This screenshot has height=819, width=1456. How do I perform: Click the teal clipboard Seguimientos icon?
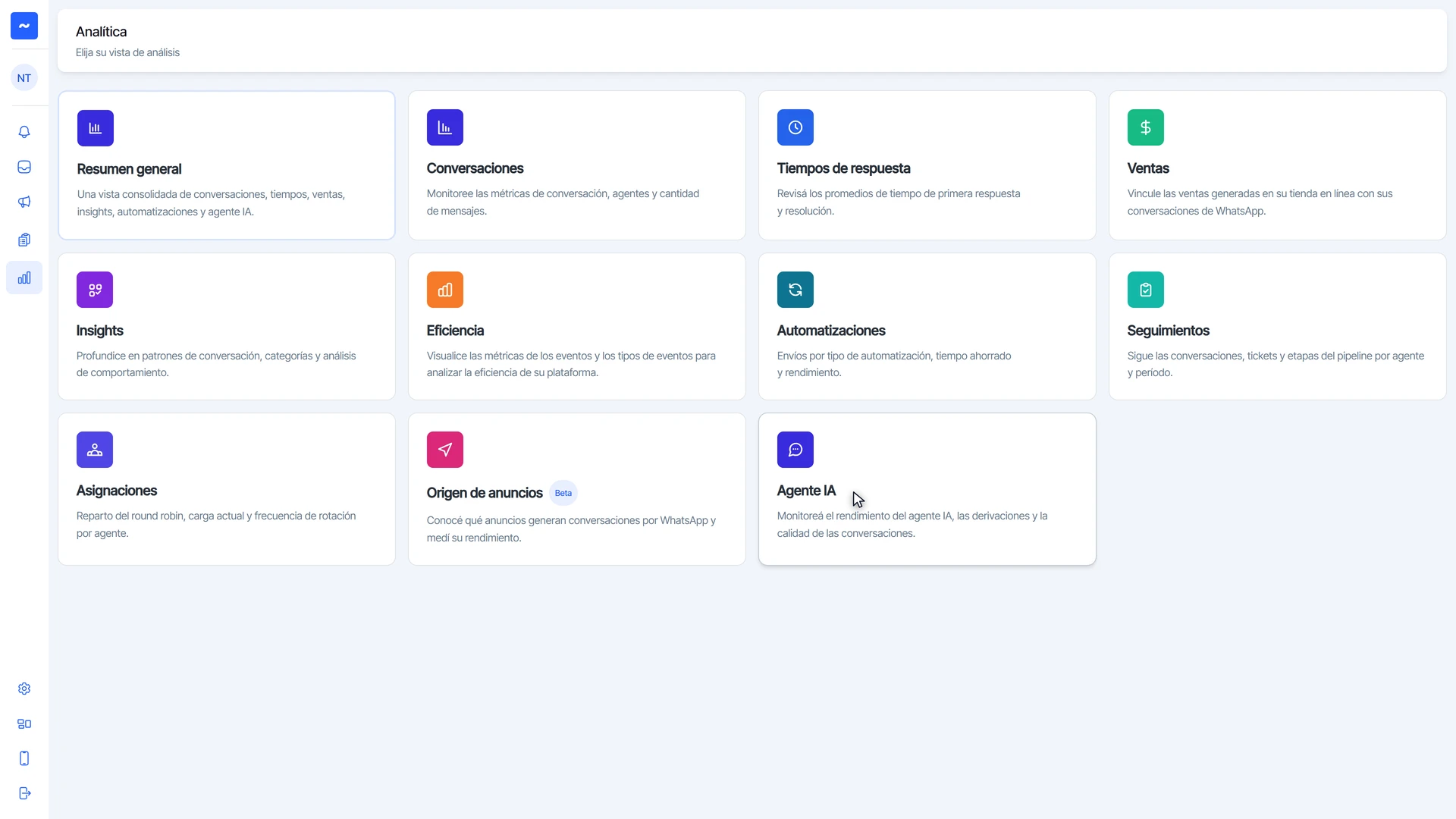[1146, 290]
